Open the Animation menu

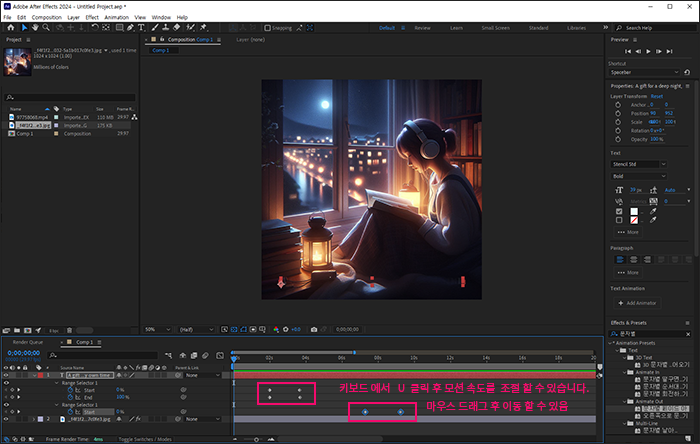[x=117, y=17]
